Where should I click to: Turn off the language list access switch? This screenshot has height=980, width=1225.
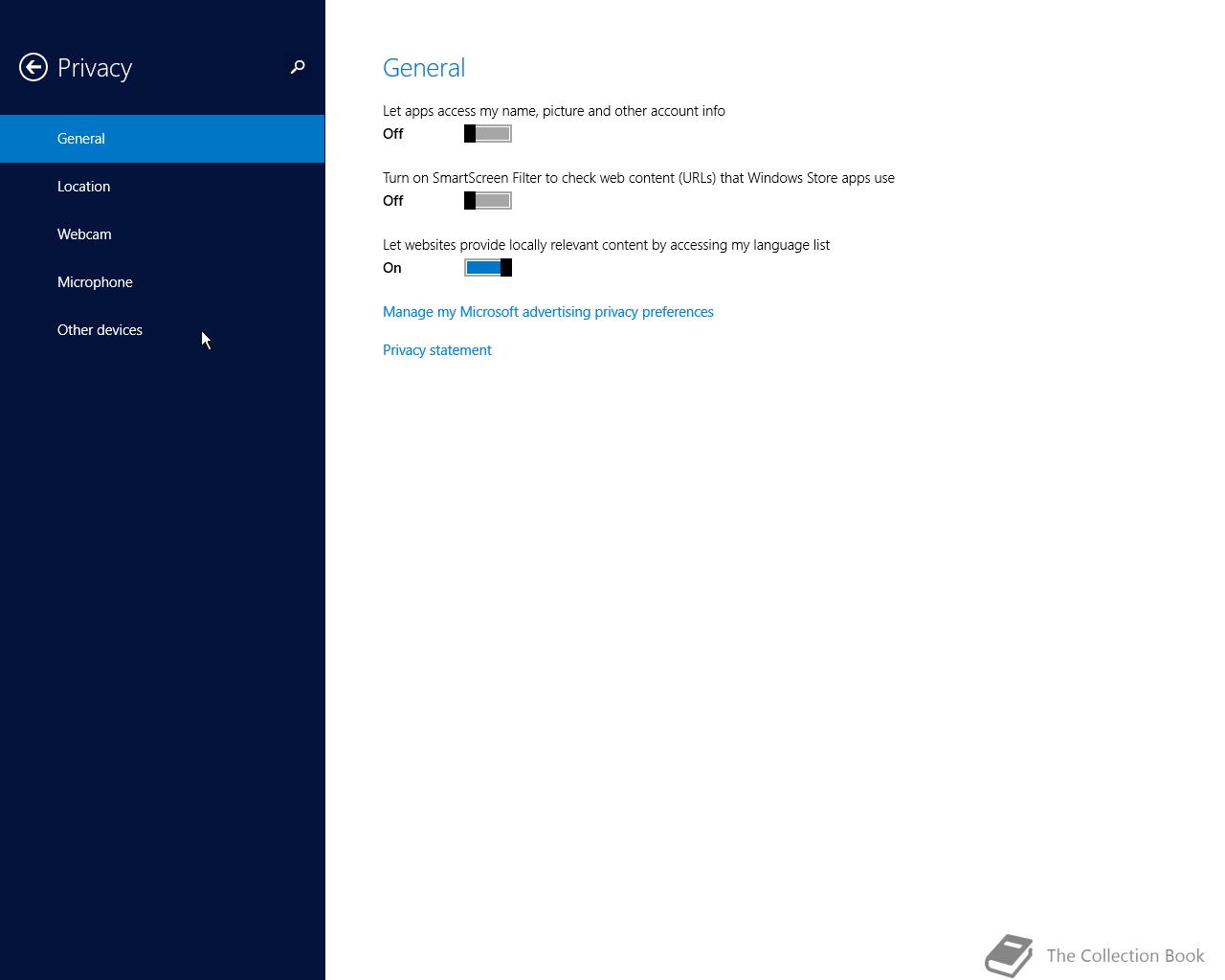[488, 268]
